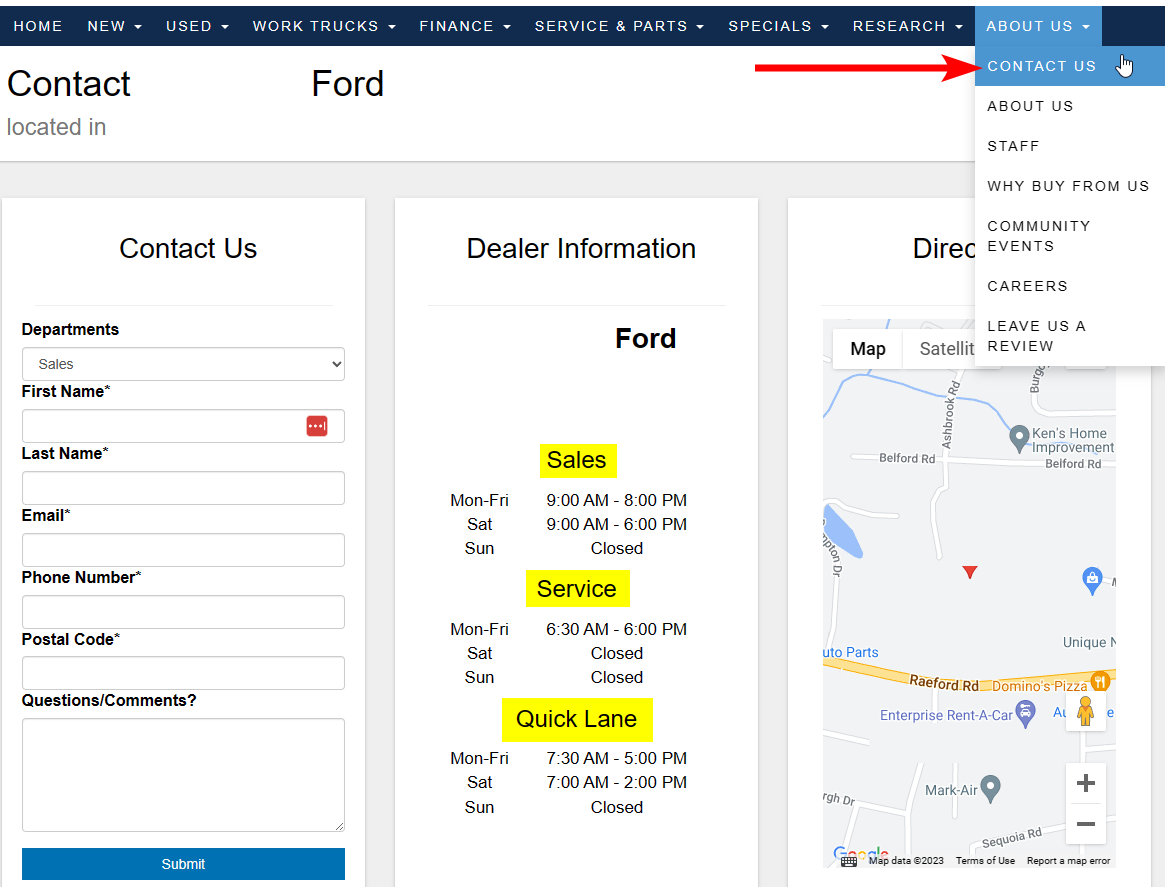Expand the FINANCE menu
Viewport: 1165px width, 887px height.
pos(465,26)
